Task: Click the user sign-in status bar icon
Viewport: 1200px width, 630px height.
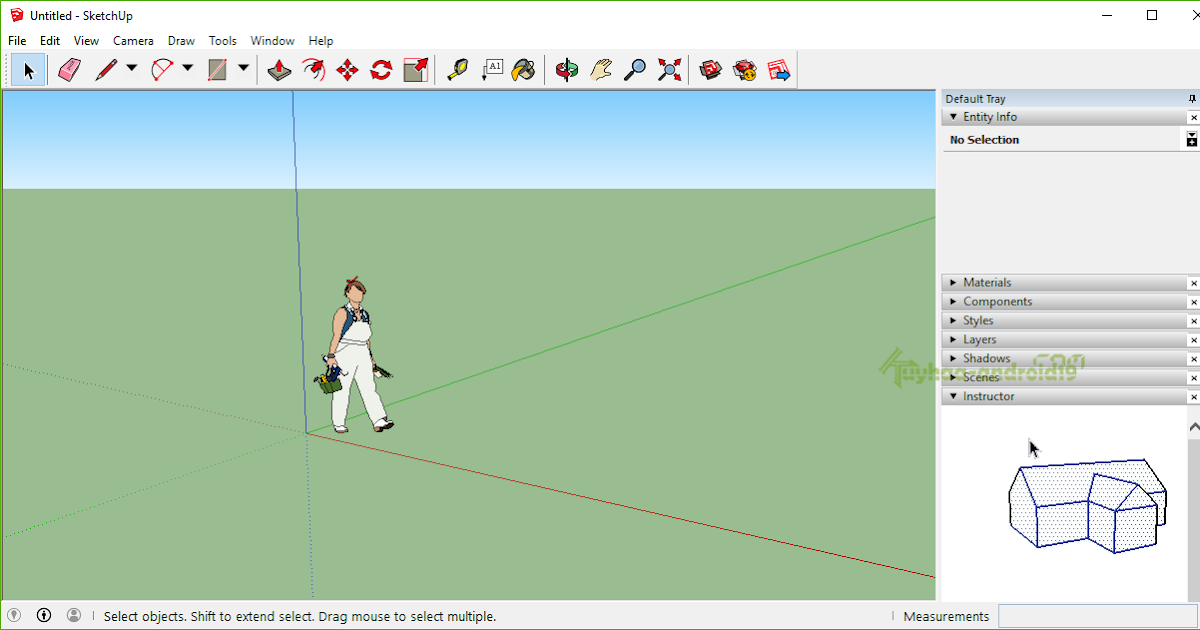Action: [74, 615]
